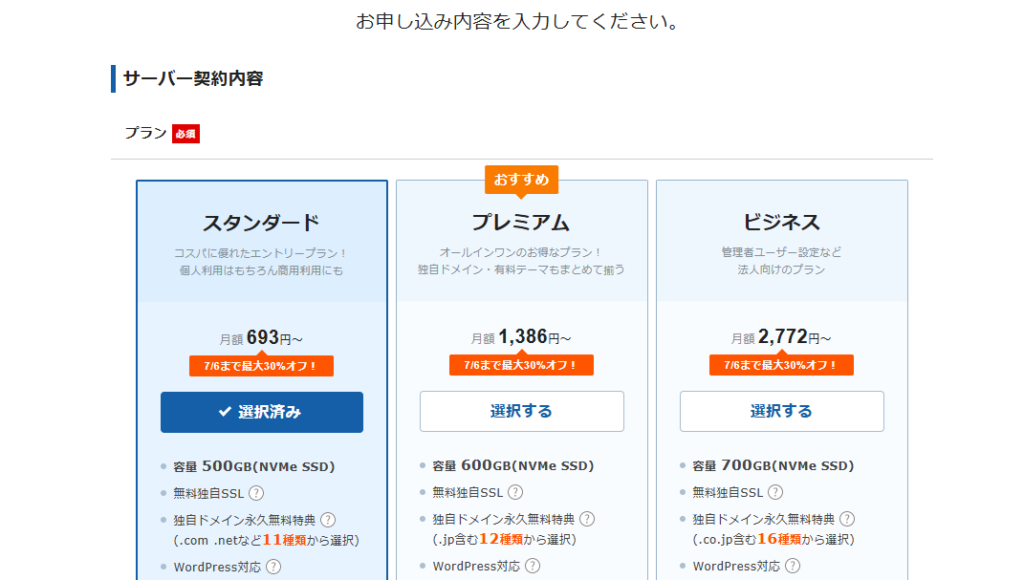1024x580 pixels.
Task: Click the おすすめ badge on プレミアム
Action: tap(521, 180)
